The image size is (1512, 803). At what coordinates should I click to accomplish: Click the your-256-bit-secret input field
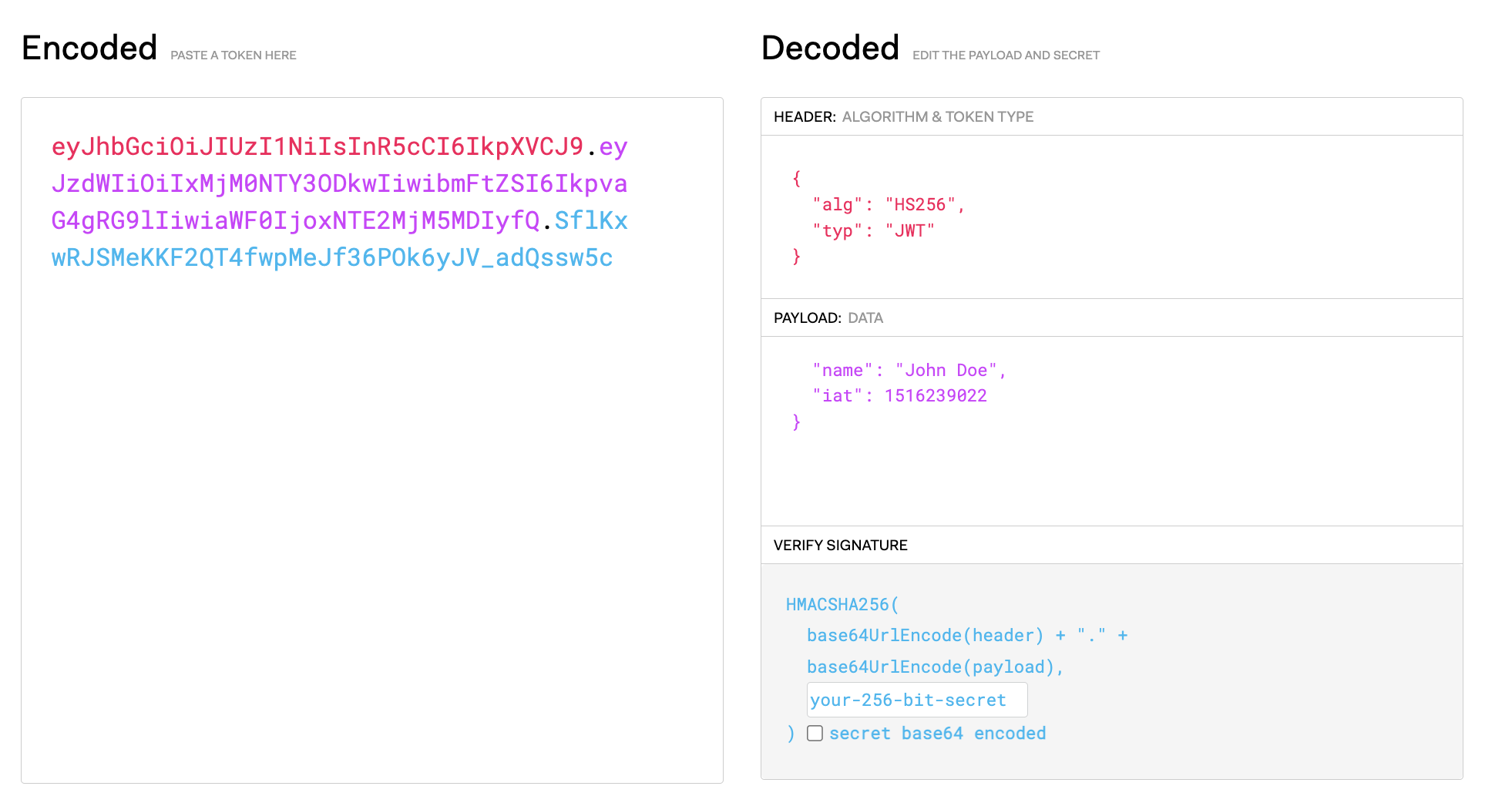pos(917,700)
